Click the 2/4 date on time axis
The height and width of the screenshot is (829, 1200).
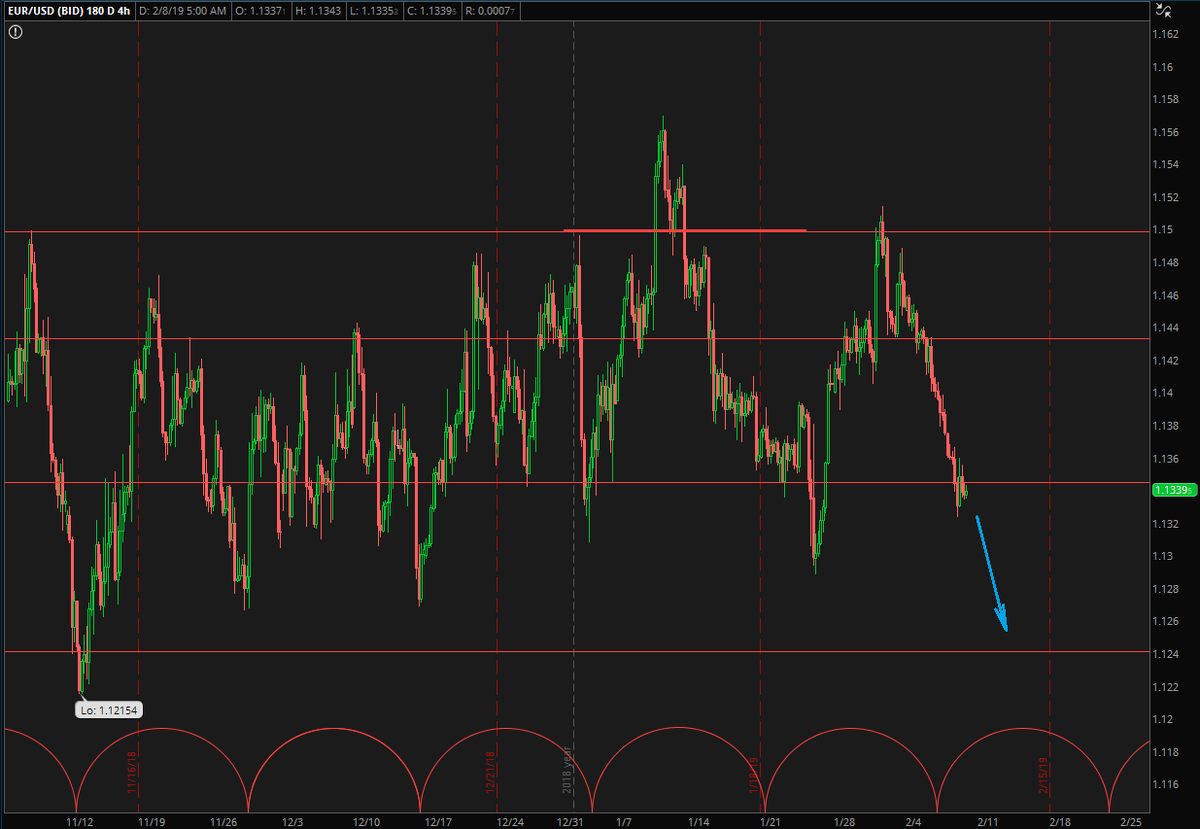tap(913, 821)
